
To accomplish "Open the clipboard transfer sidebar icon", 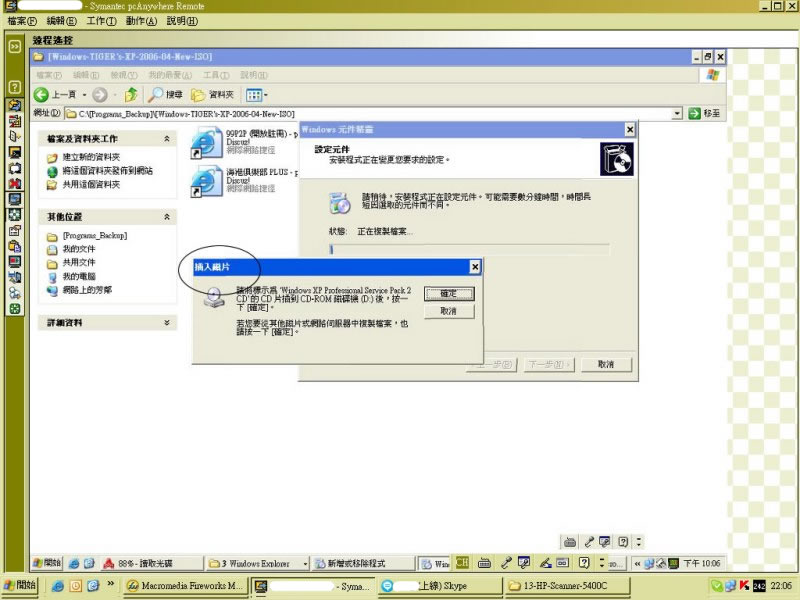I will pyautogui.click(x=15, y=246).
